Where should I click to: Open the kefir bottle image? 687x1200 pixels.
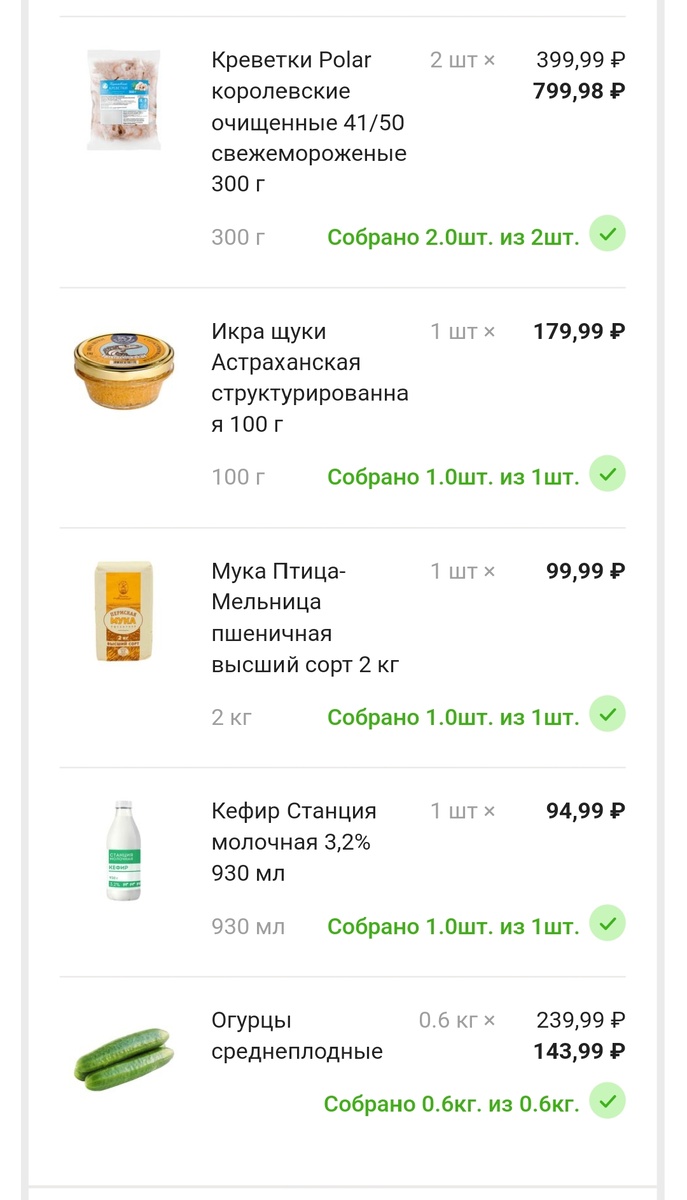[x=123, y=850]
